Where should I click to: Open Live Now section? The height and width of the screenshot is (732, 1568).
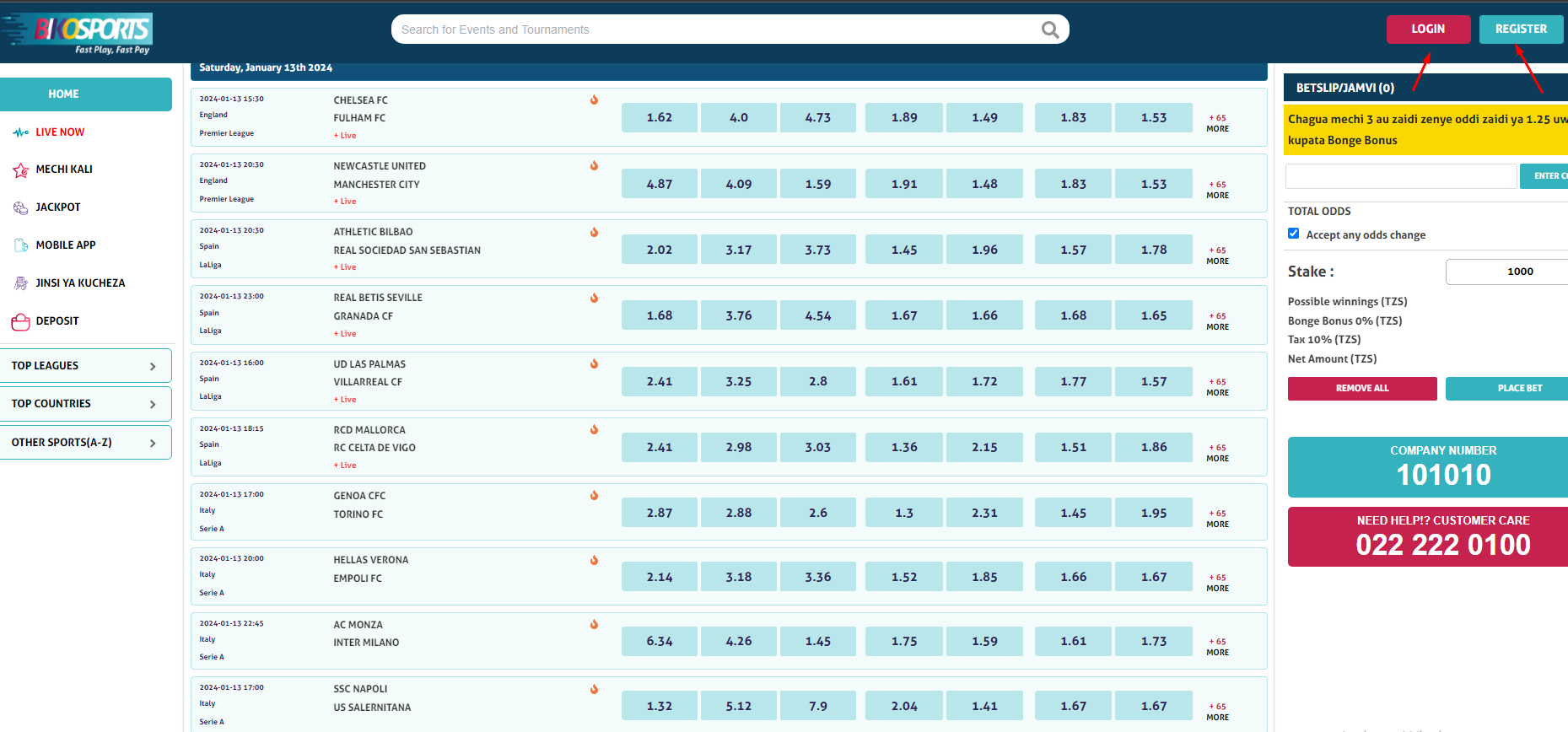coord(60,132)
